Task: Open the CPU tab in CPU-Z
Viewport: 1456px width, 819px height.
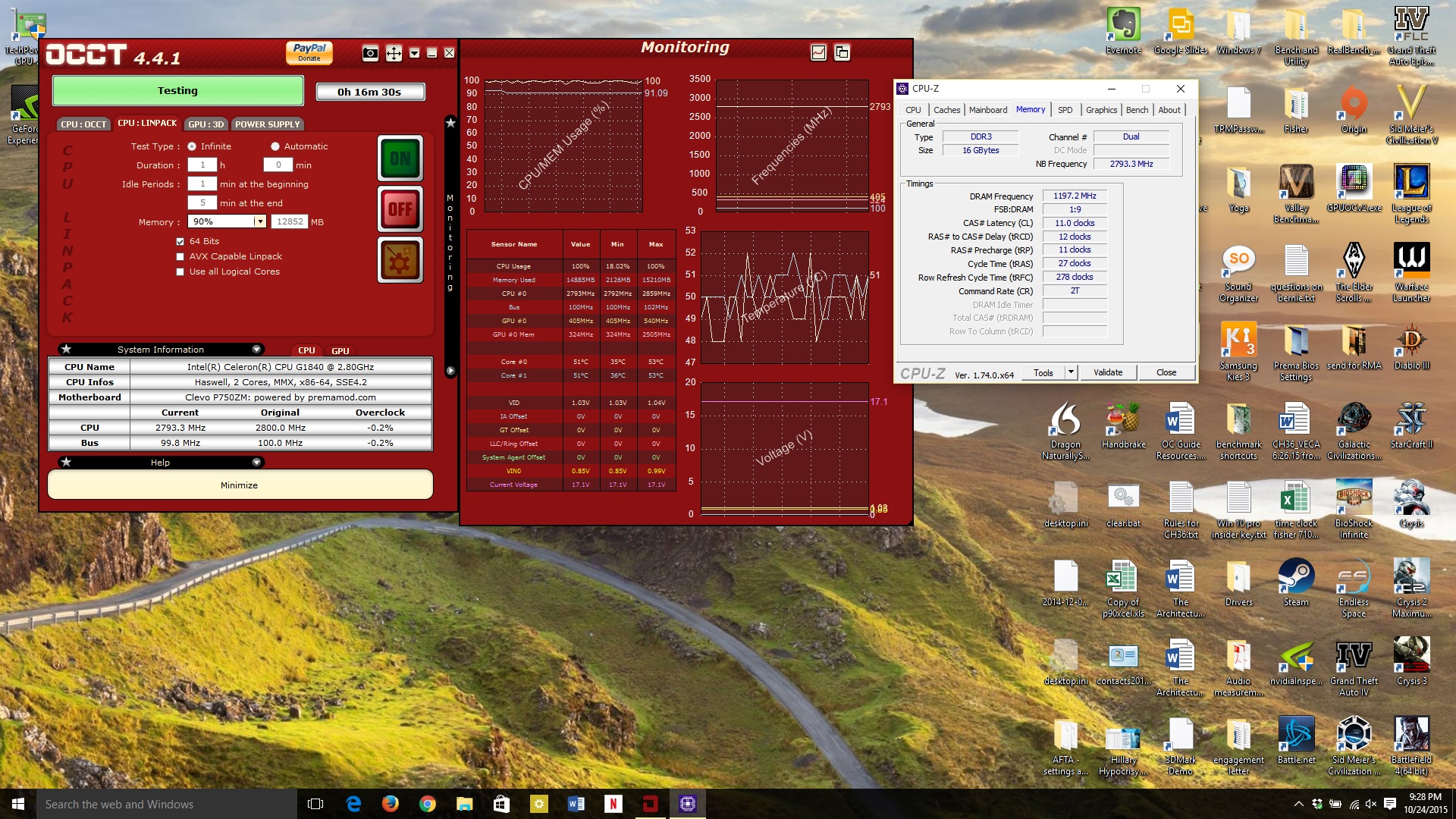Action: tap(913, 110)
